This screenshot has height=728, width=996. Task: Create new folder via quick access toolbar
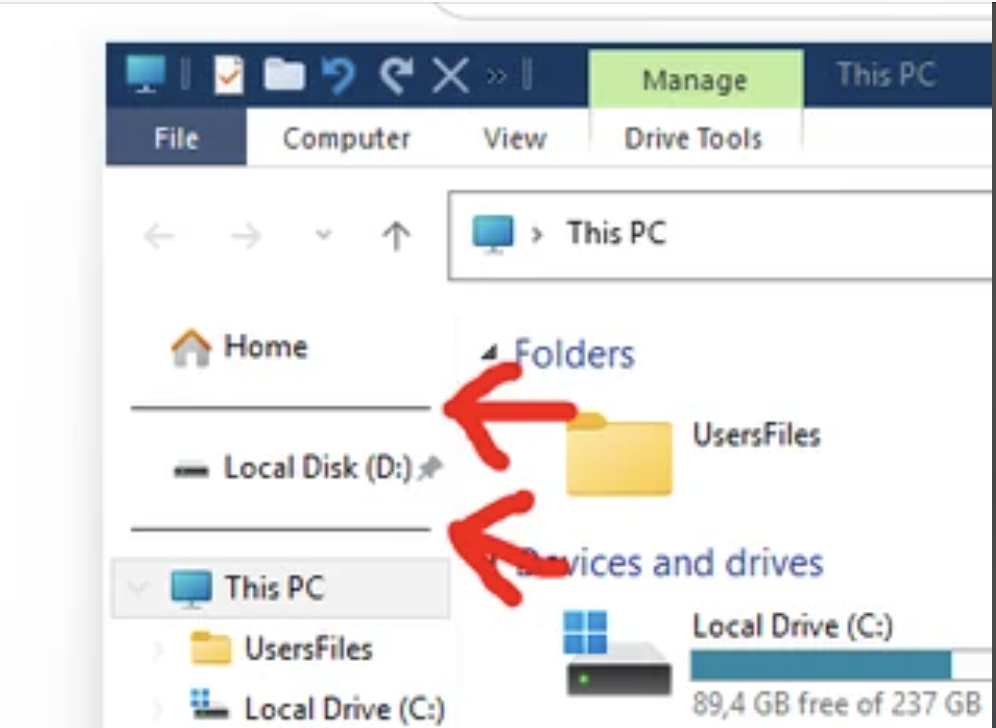(284, 75)
